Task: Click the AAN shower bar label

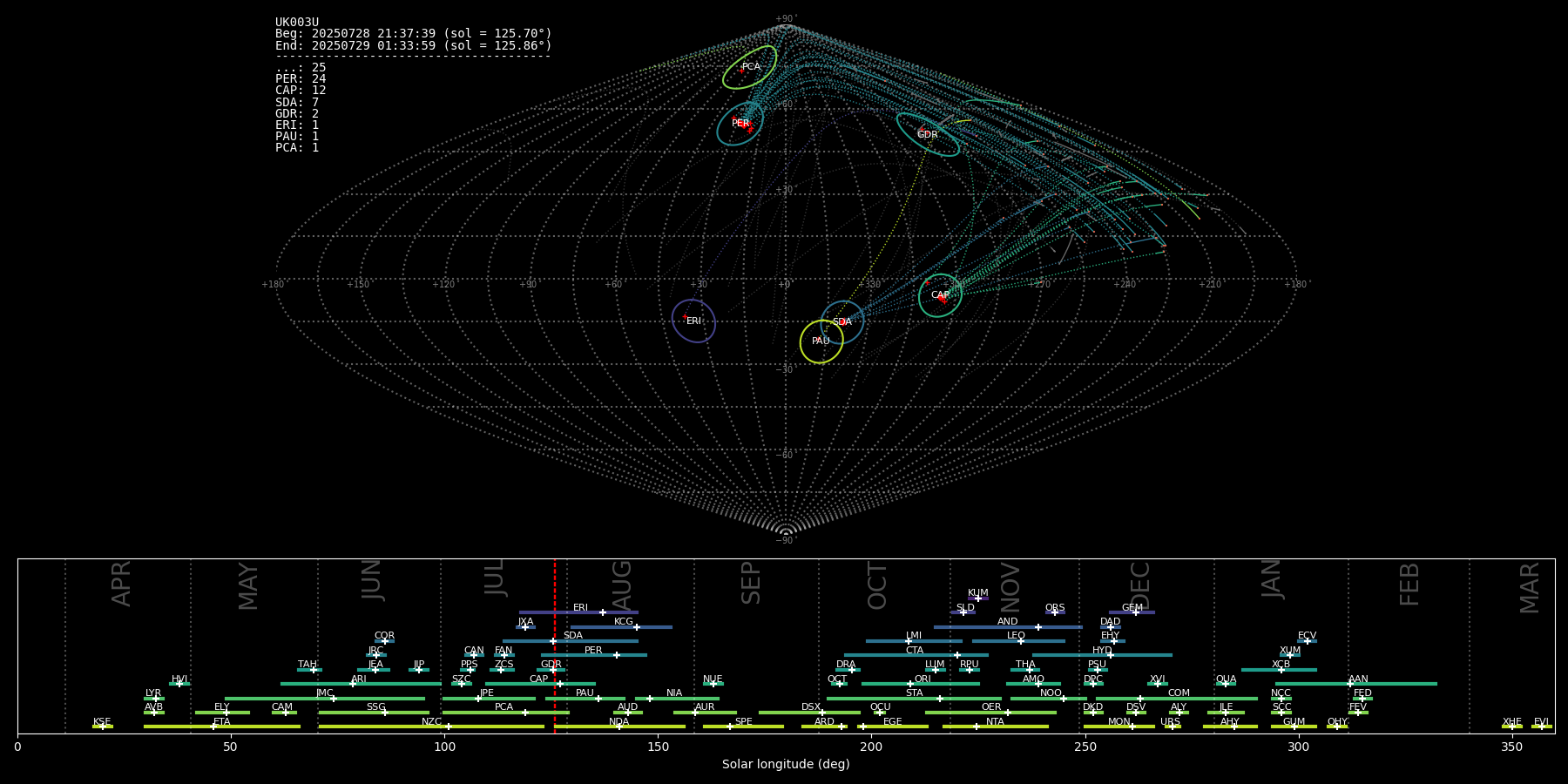Action: tap(1358, 679)
